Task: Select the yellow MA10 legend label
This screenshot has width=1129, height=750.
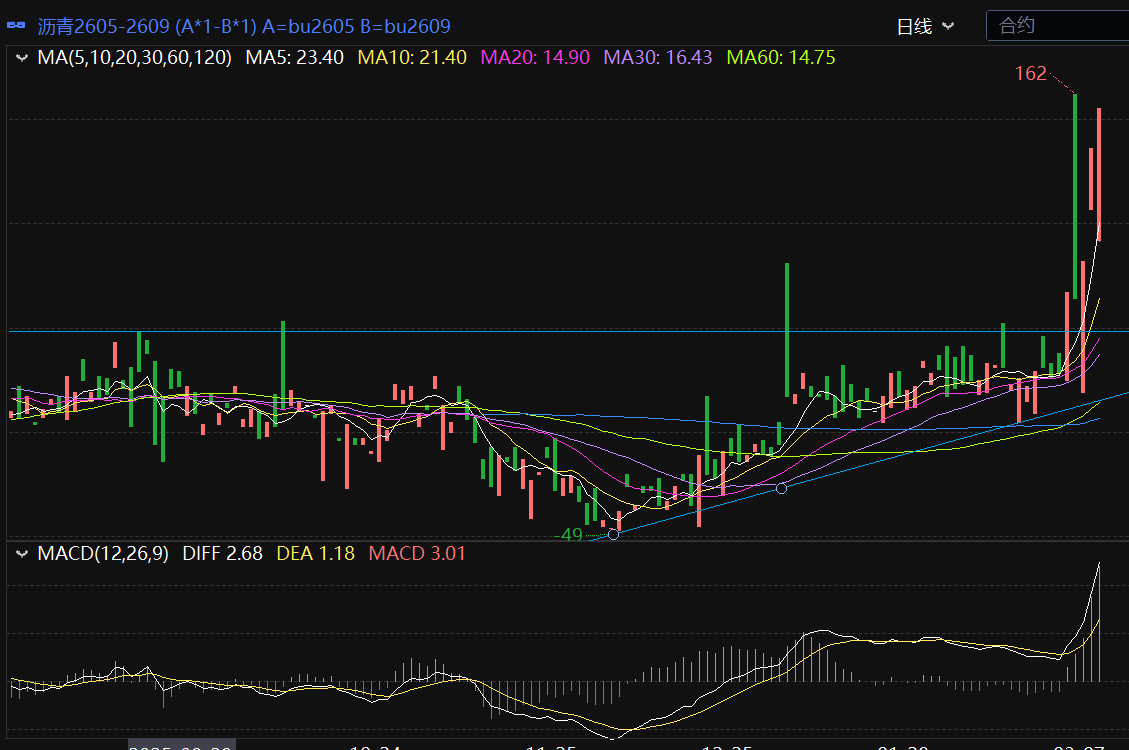Action: 412,58
